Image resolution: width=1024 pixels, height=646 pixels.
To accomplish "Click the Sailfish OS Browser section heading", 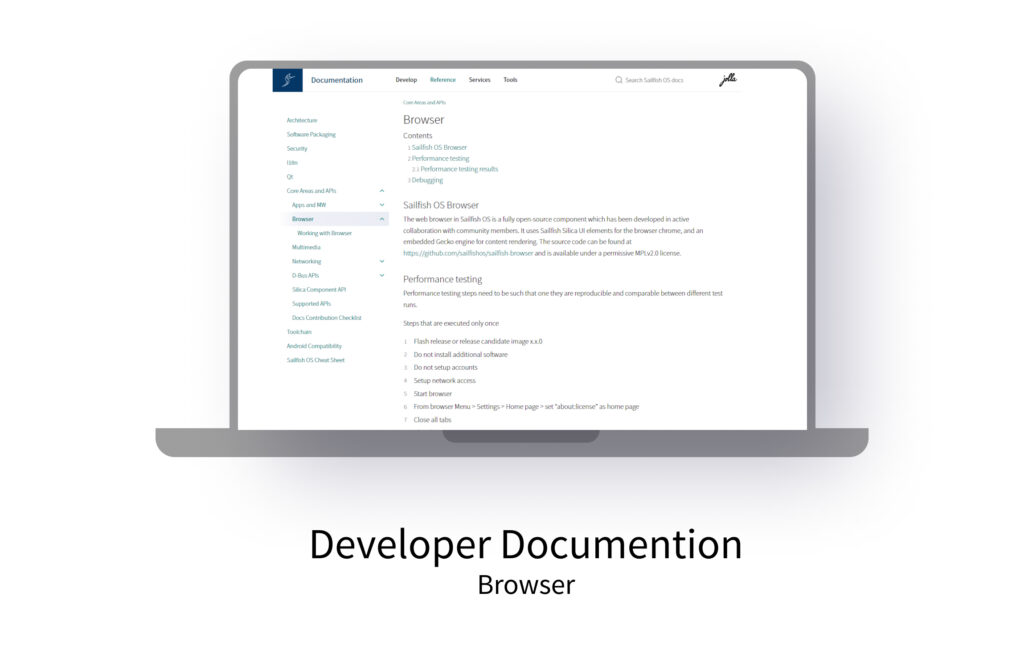I will click(441, 205).
